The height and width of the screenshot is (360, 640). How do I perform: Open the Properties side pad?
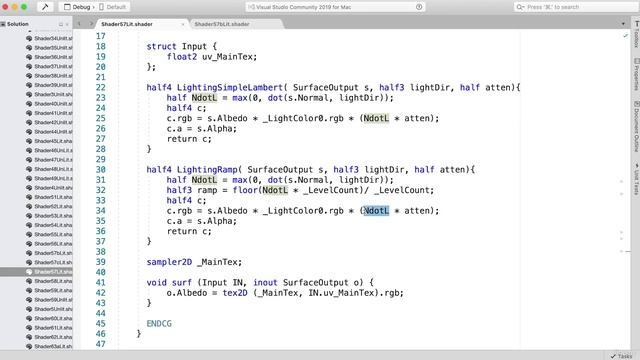636,75
